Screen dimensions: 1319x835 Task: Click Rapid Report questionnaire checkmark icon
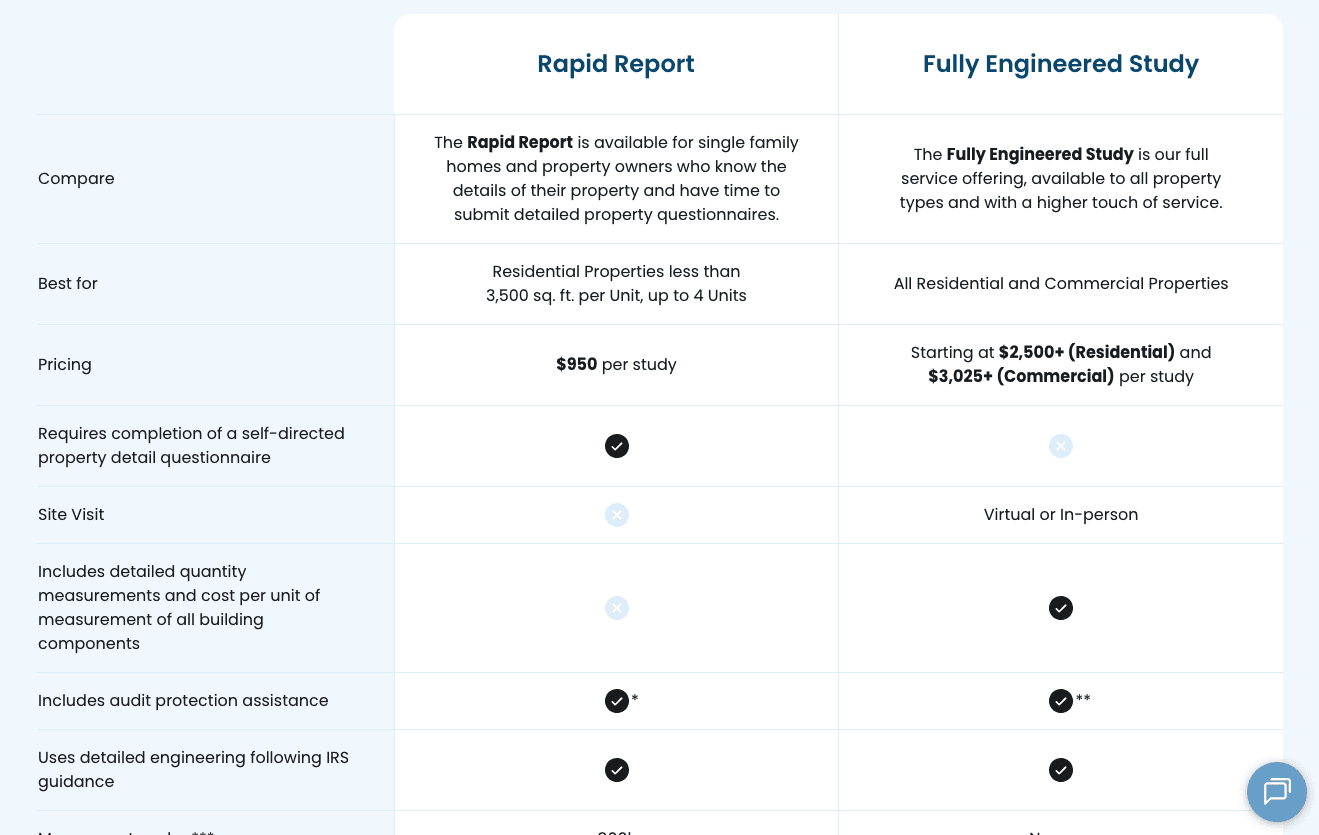pyautogui.click(x=617, y=446)
